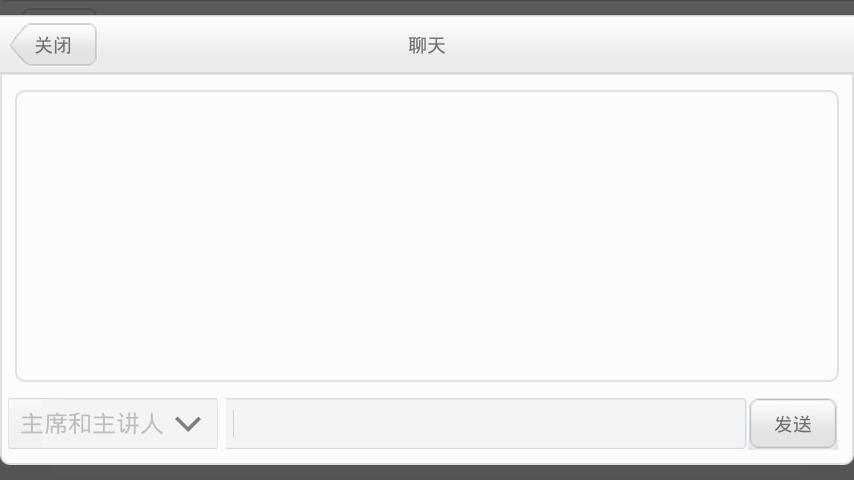The width and height of the screenshot is (854, 480).
Task: Click the middle of message input box
Action: click(x=486, y=423)
